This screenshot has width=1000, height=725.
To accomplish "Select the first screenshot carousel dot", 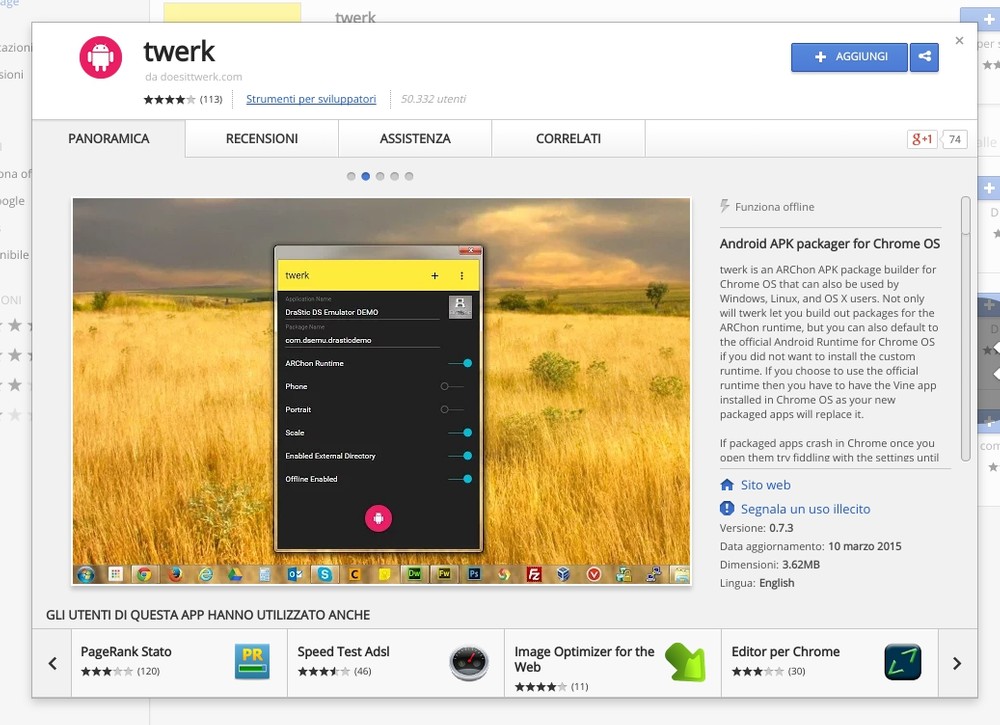I will point(351,176).
